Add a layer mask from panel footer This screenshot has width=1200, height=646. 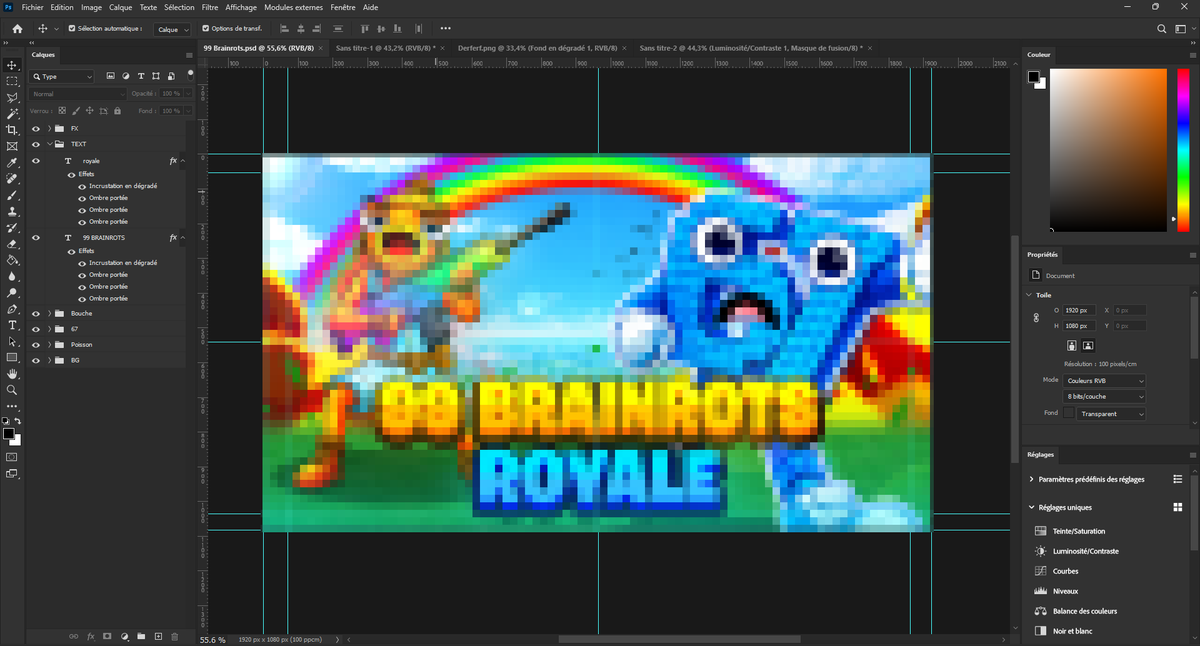(107, 636)
